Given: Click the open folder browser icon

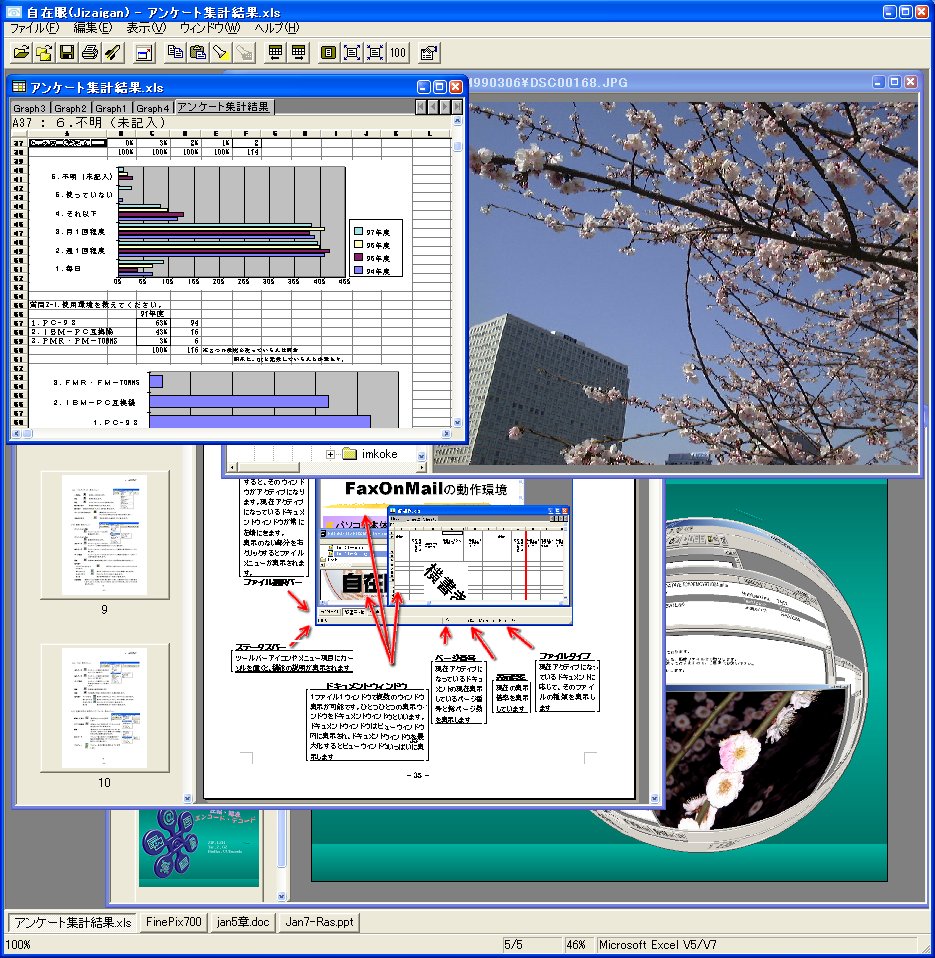Looking at the screenshot, I should [x=44, y=53].
